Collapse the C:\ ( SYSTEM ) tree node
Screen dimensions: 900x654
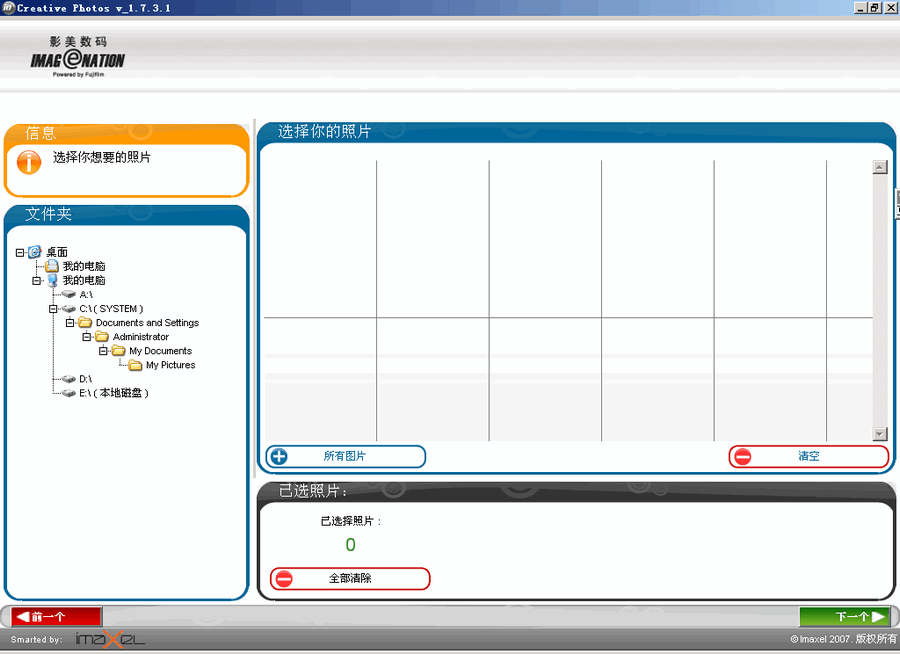[x=53, y=309]
